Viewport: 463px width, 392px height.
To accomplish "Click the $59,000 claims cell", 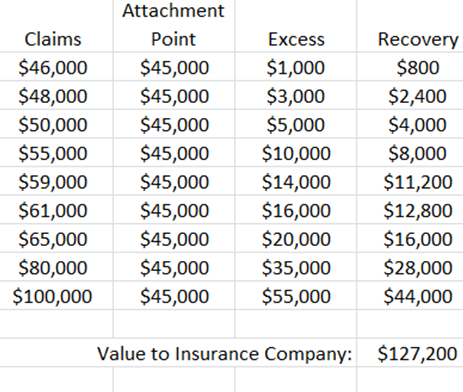I will 53,182.
